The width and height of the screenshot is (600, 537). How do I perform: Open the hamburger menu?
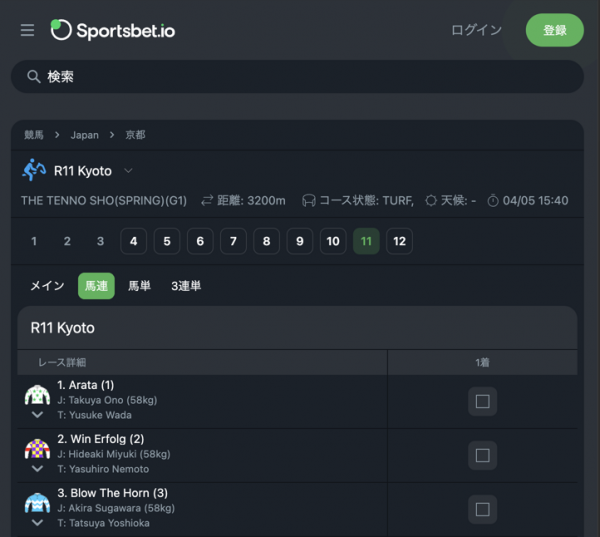pyautogui.click(x=27, y=30)
